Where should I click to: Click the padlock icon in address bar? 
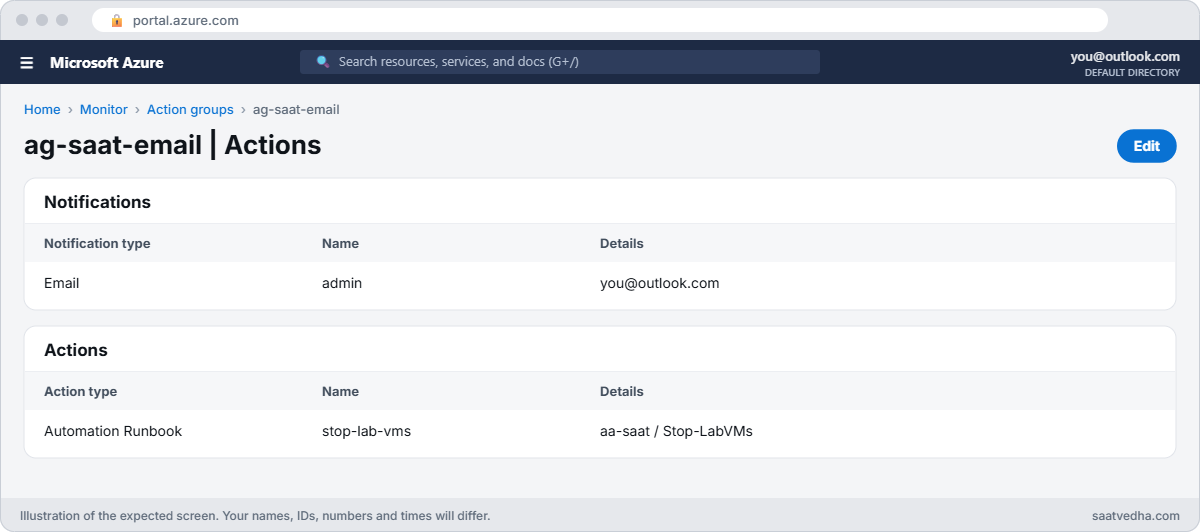tap(117, 20)
